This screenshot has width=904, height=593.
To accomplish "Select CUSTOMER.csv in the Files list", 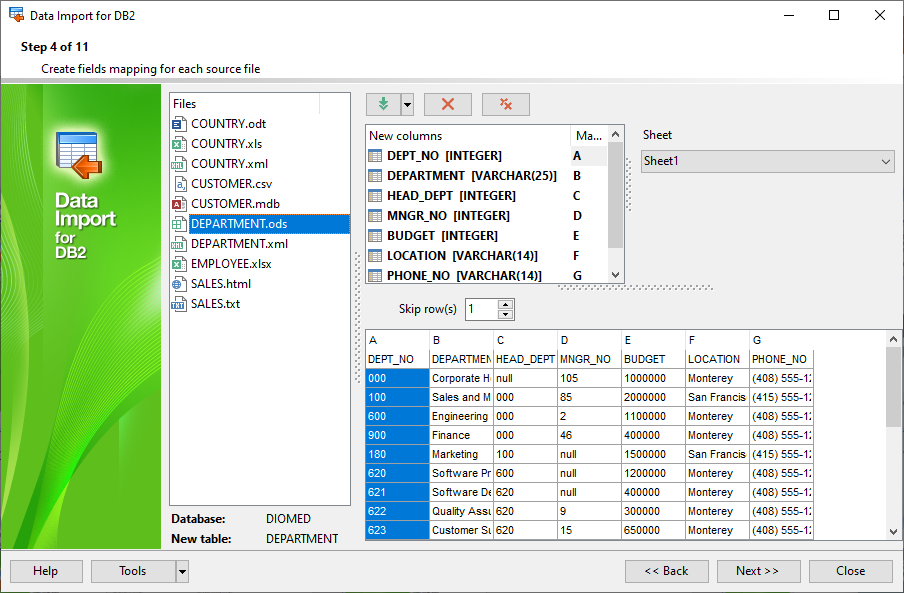I will pos(231,184).
